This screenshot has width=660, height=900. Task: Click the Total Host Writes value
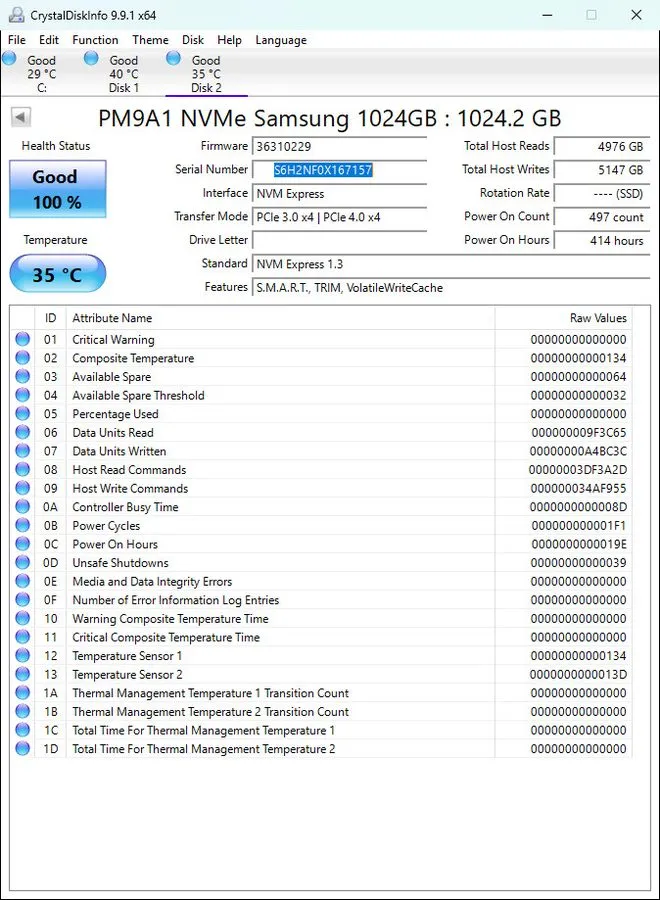[602, 170]
